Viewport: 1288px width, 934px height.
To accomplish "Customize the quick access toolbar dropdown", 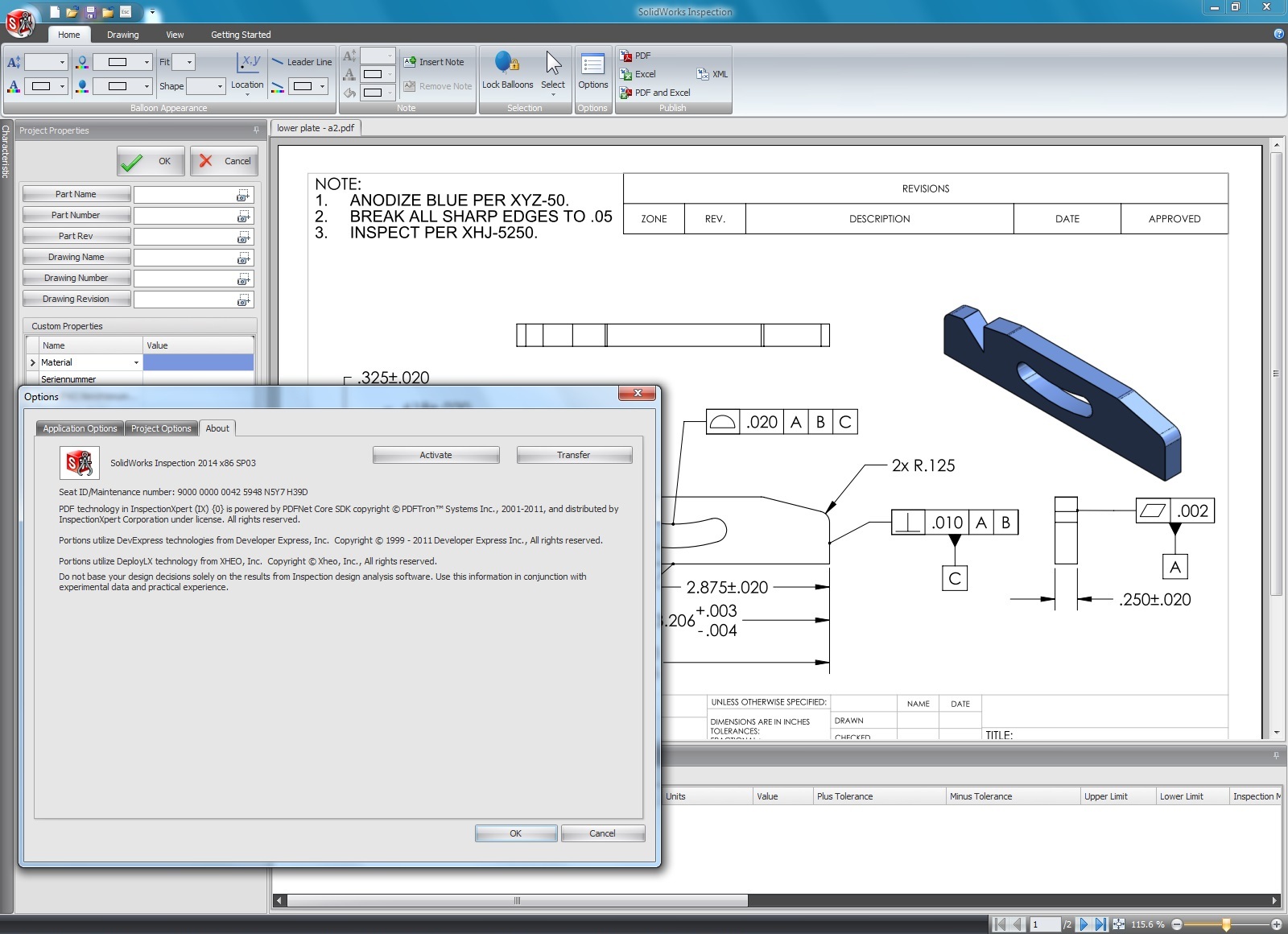I will click(x=151, y=12).
